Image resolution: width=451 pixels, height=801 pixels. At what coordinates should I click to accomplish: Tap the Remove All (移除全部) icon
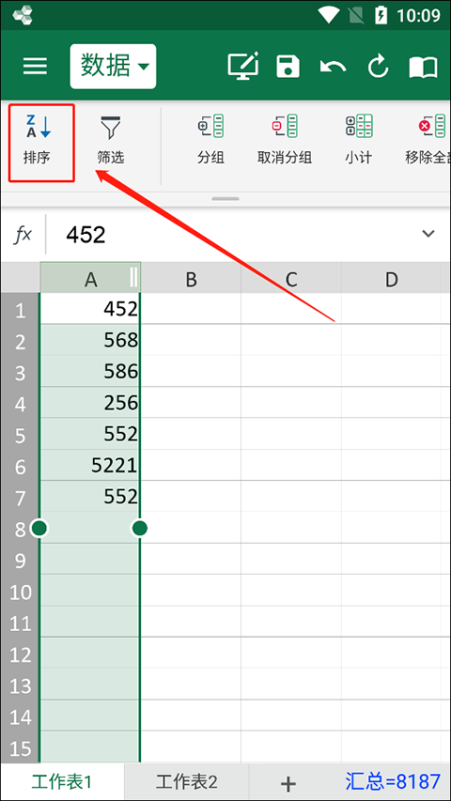433,127
